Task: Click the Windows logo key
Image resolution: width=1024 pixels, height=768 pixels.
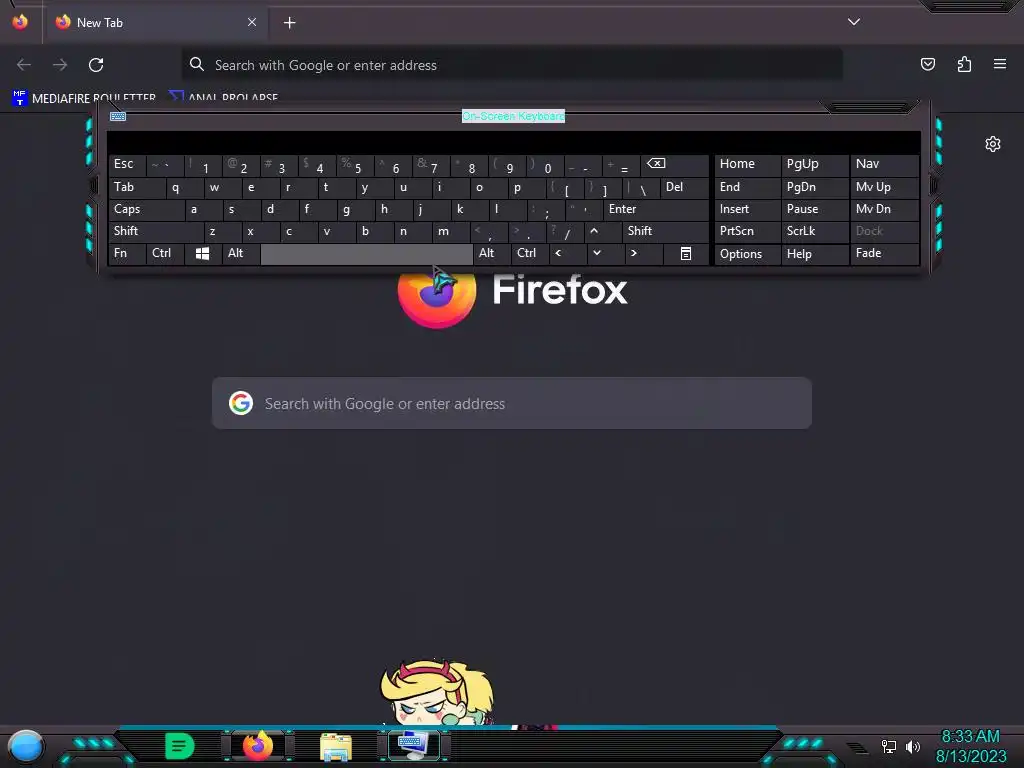Action: [x=202, y=253]
